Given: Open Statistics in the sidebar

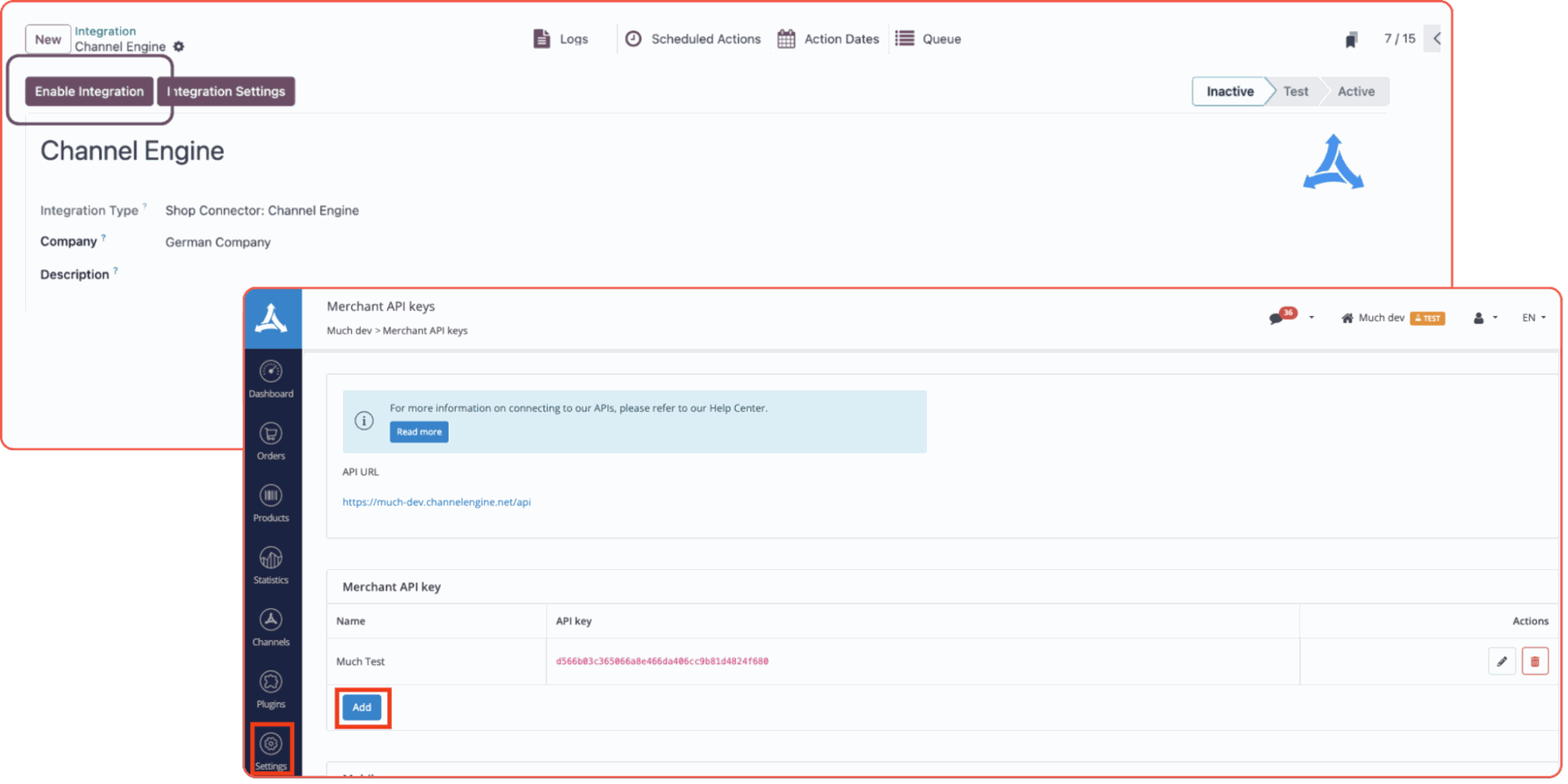Looking at the screenshot, I should coord(271,566).
